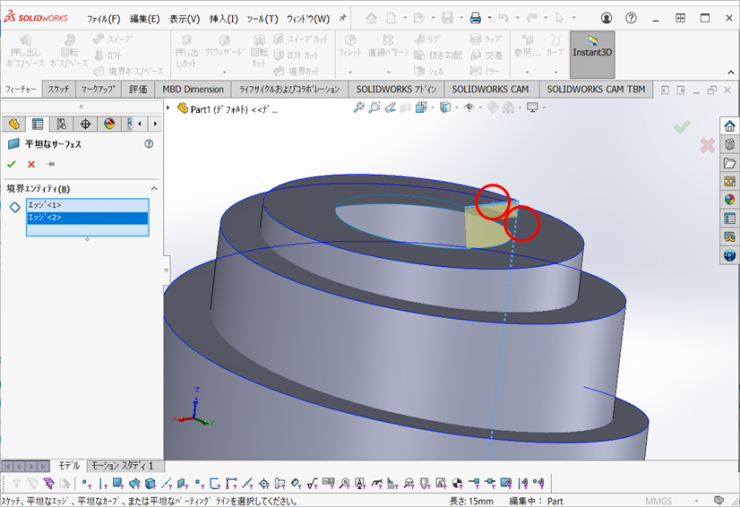Open the DisplayManager color sphere tab
This screenshot has width=740, height=507.
pyautogui.click(x=109, y=124)
